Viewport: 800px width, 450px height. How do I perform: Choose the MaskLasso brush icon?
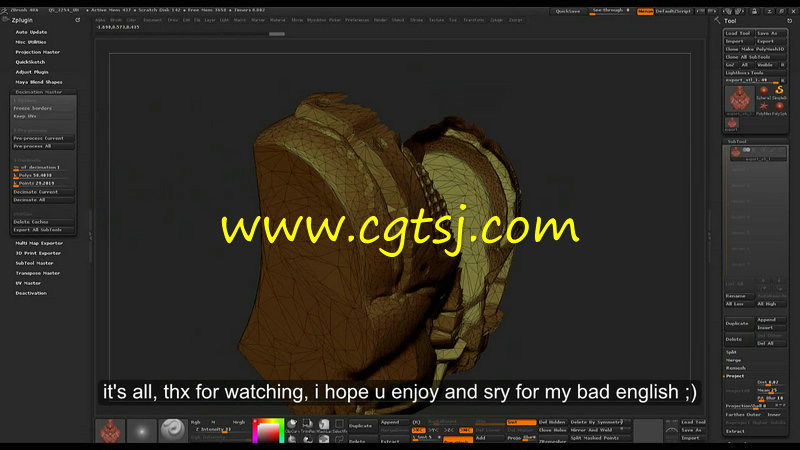(x=324, y=426)
